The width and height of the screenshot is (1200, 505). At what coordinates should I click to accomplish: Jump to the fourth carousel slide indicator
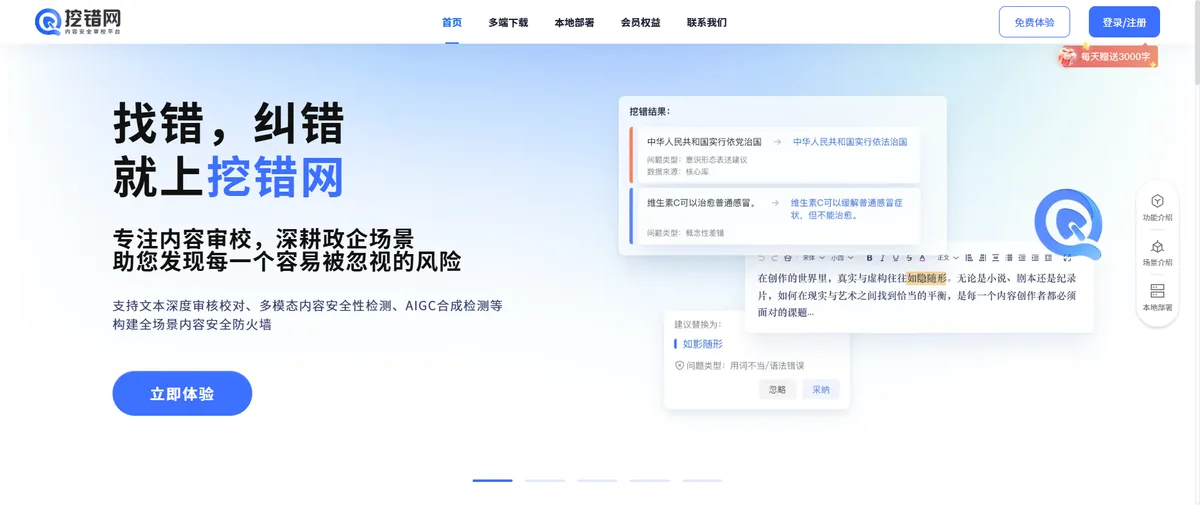pyautogui.click(x=649, y=481)
